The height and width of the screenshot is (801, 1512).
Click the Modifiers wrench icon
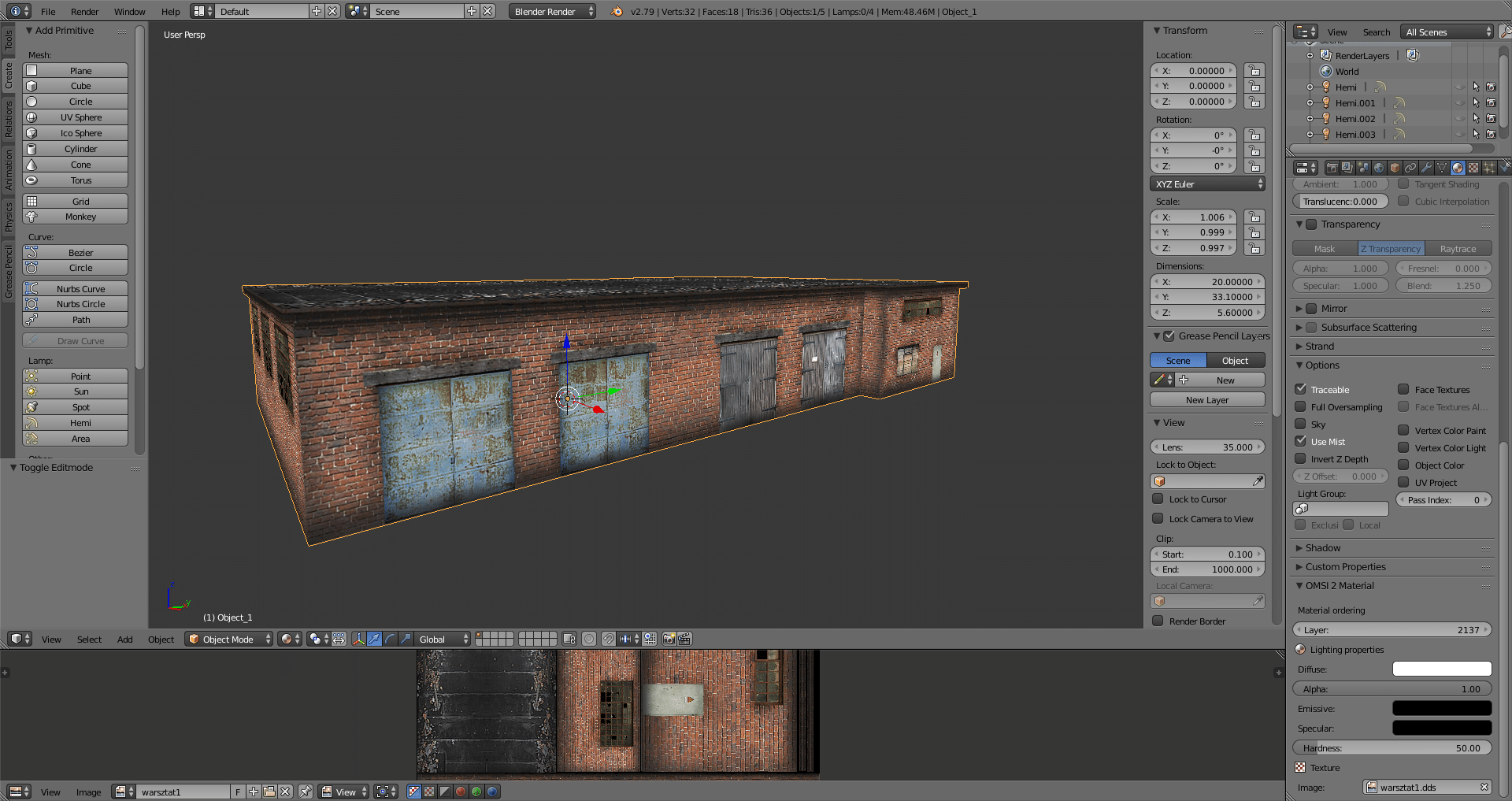pyautogui.click(x=1426, y=168)
